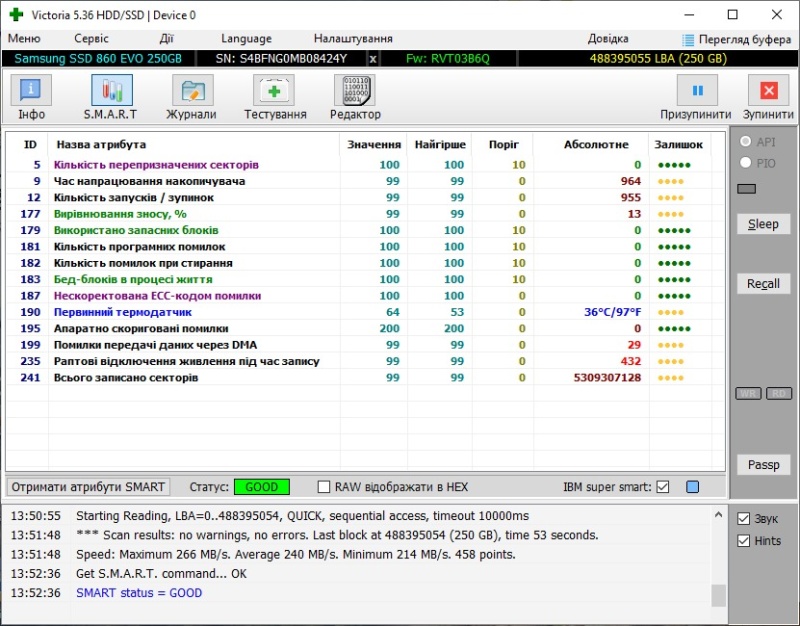Click the Поріг column header
Viewport: 800px width, 626px height.
tap(504, 144)
